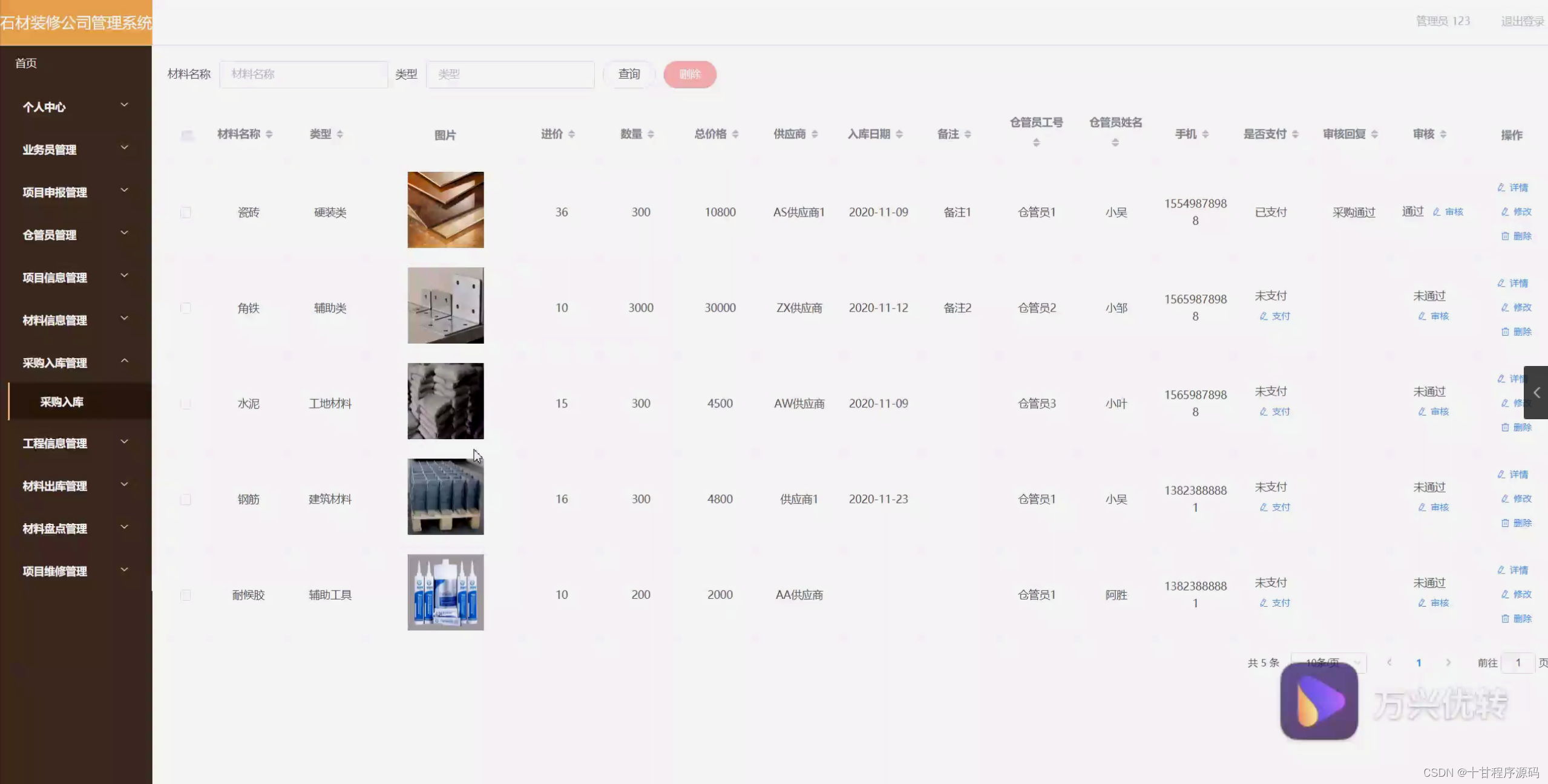The height and width of the screenshot is (784, 1548).
Task: Sort table by 总价格 column
Action: [x=735, y=134]
